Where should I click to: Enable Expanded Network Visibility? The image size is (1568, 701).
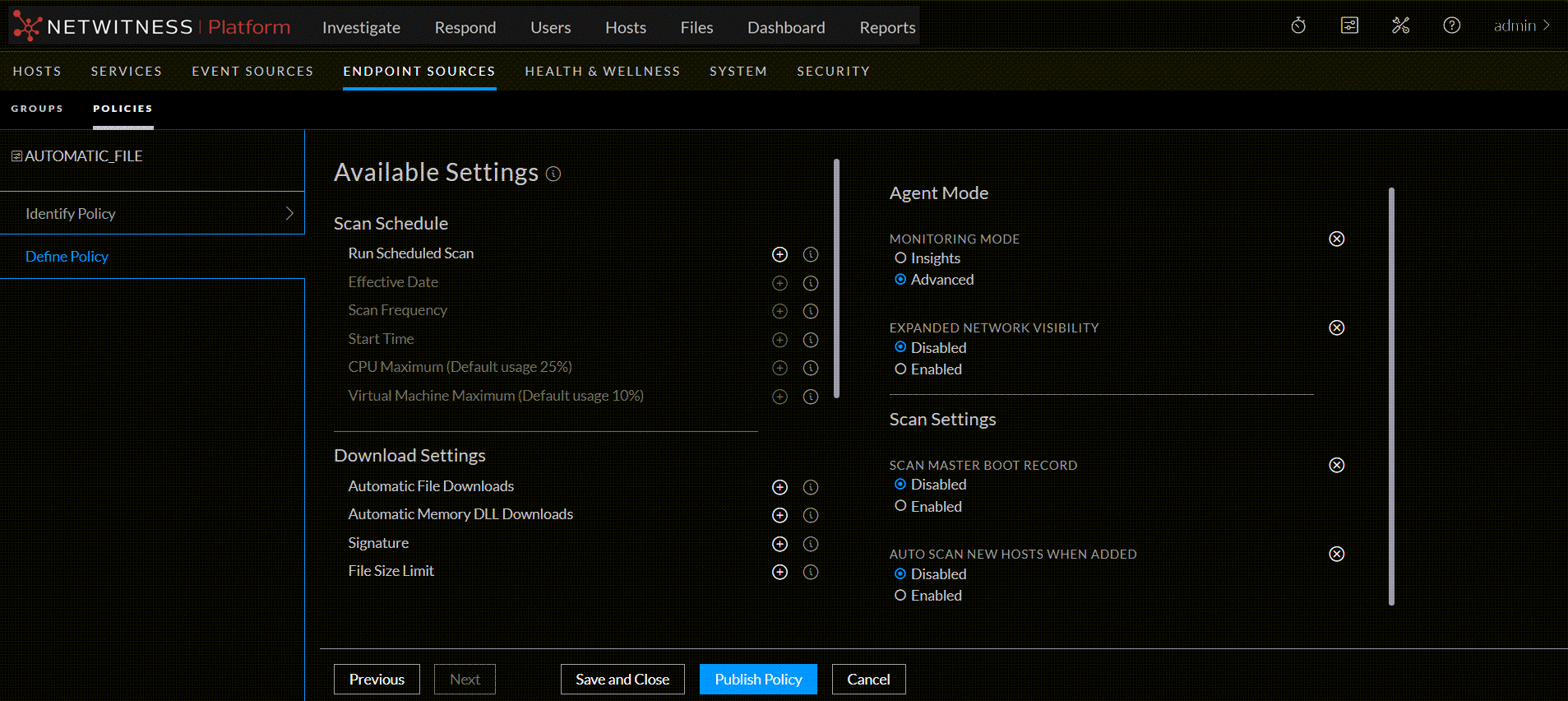(900, 369)
